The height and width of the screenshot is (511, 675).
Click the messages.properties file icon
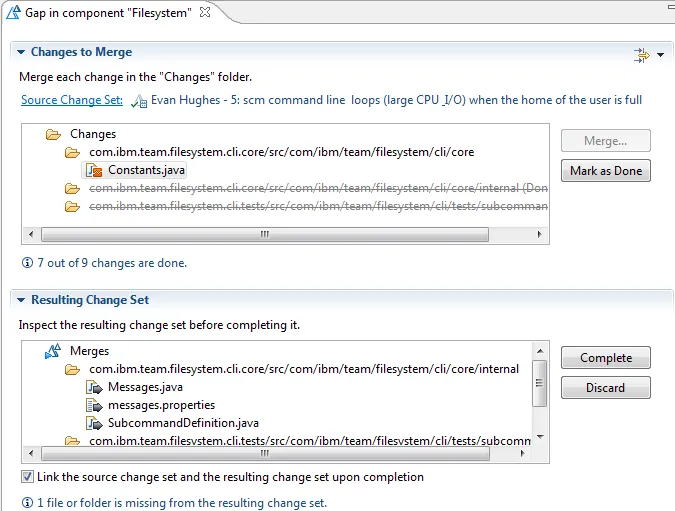[x=95, y=405]
